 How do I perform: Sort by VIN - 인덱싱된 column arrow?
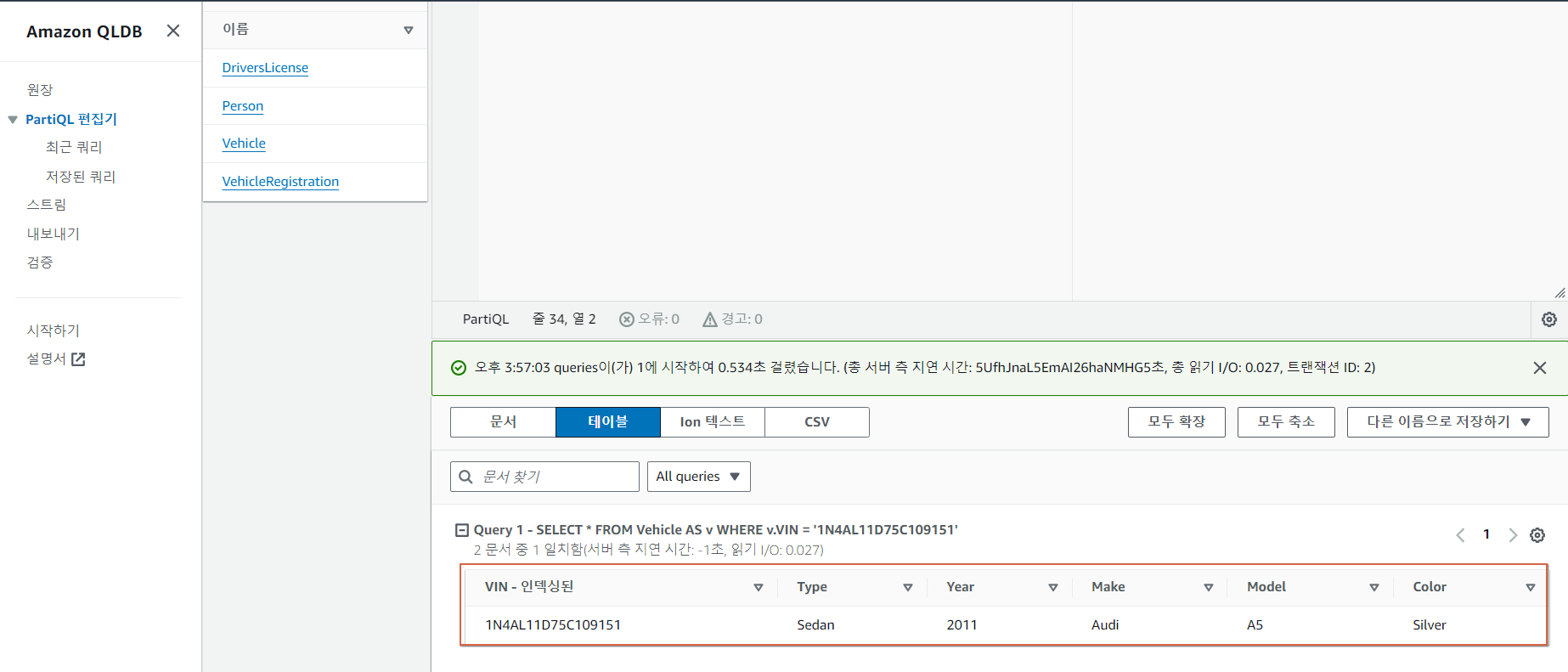click(x=759, y=588)
